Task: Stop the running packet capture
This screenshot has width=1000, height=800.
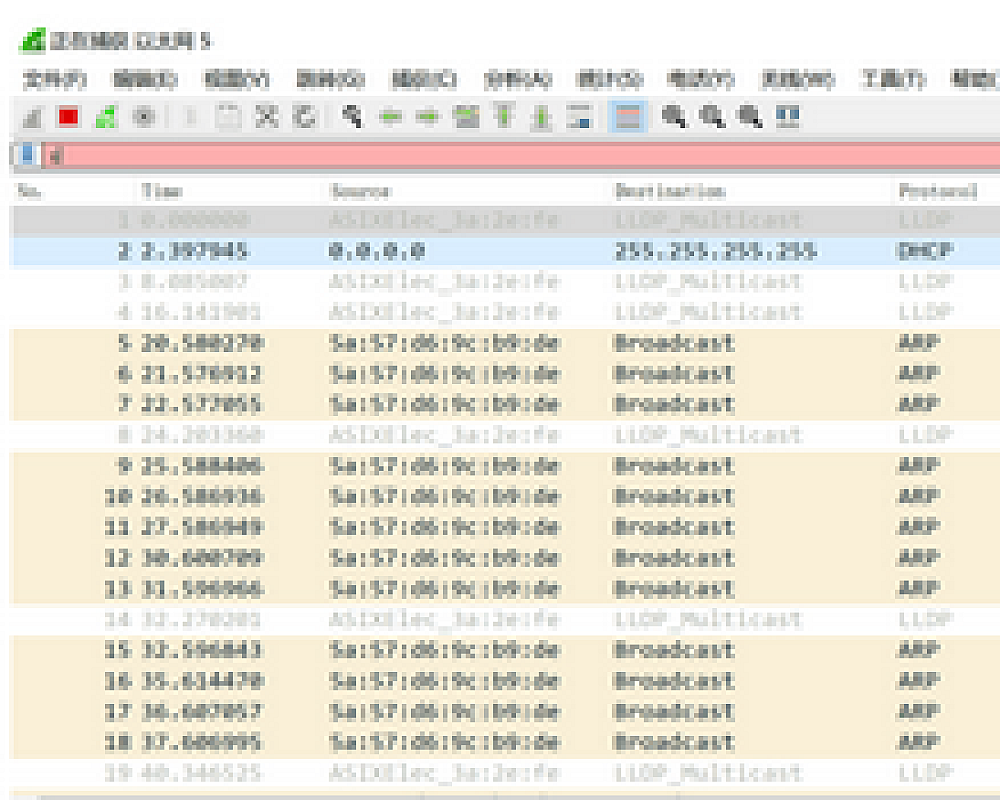Action: click(68, 118)
